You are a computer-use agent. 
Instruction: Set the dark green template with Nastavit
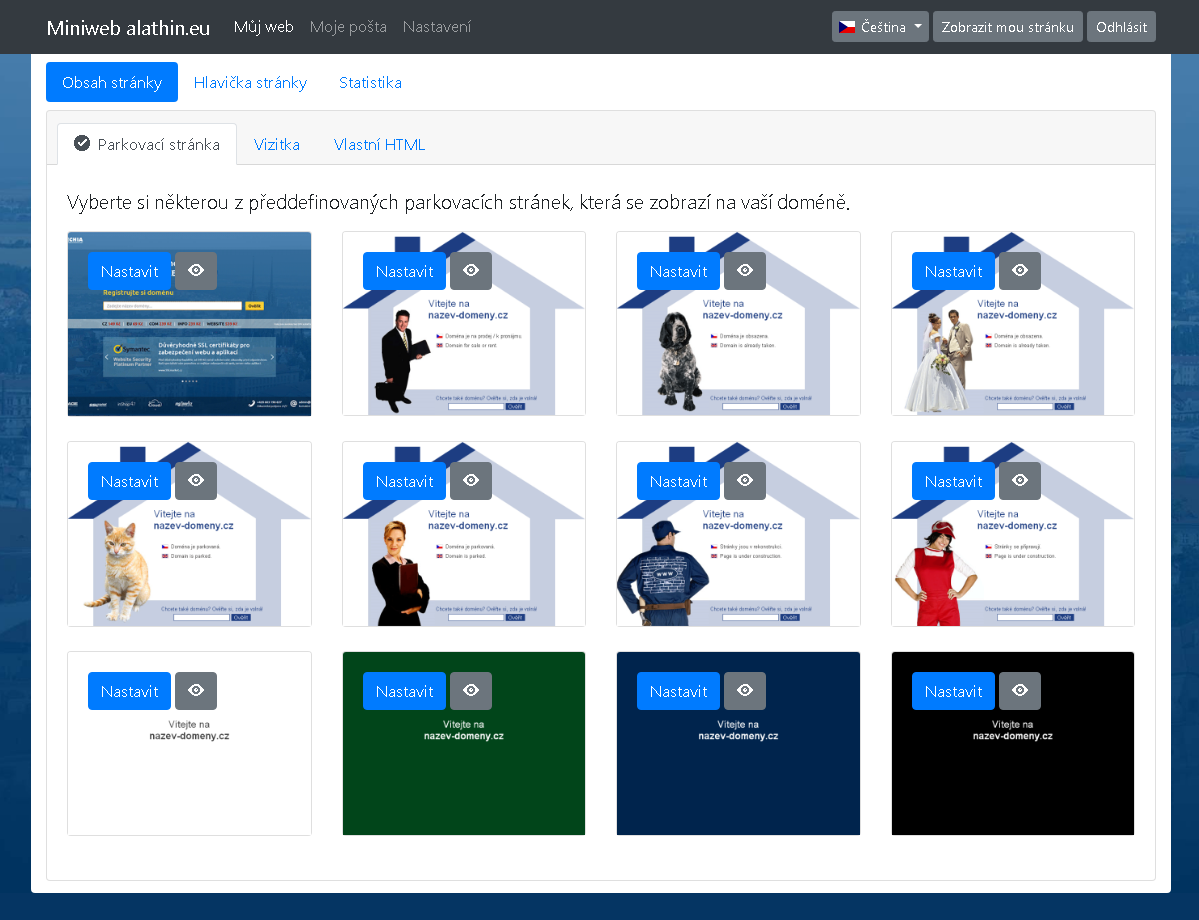(404, 691)
